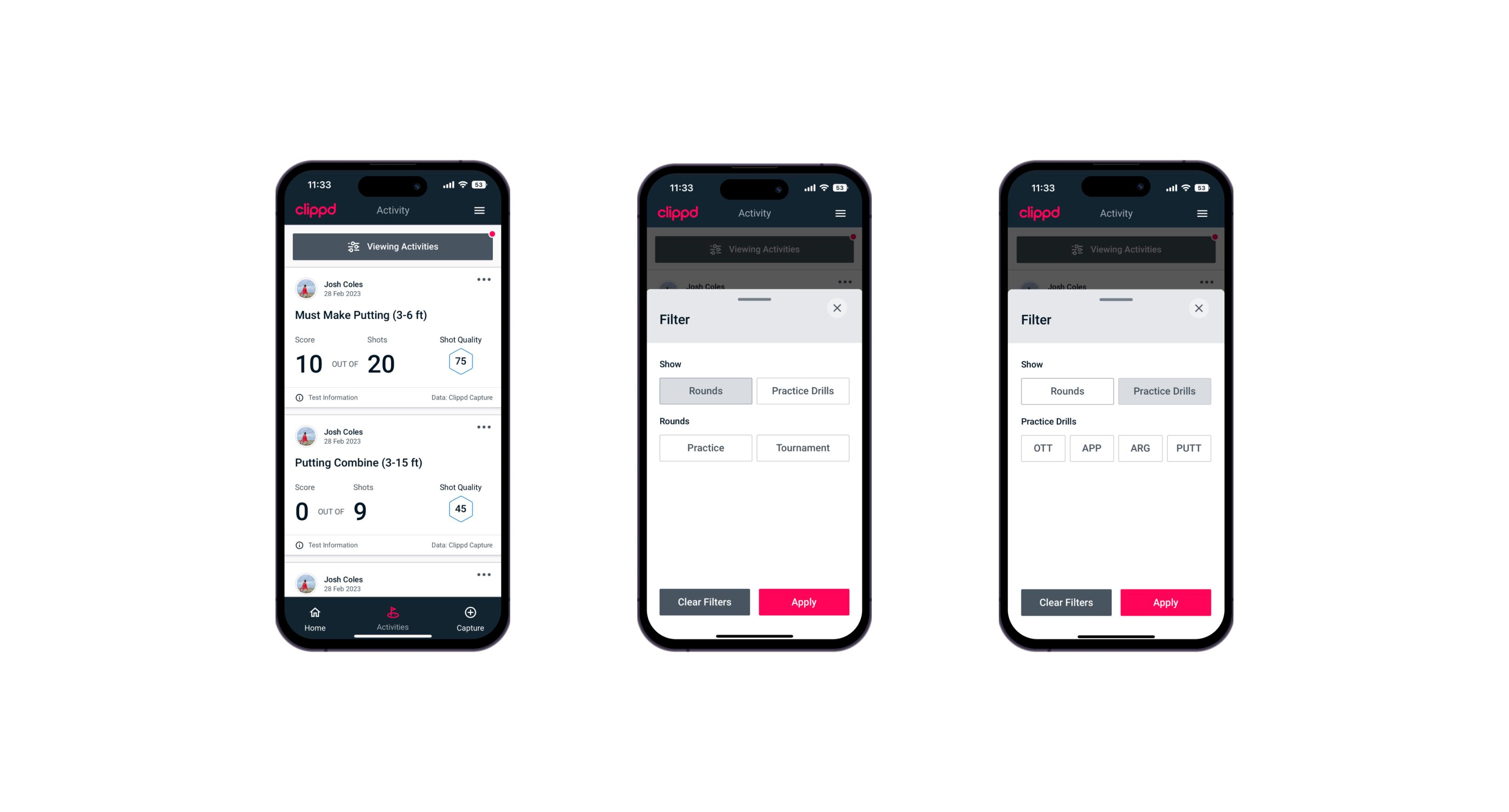Tap the Capture tab icon
The height and width of the screenshot is (812, 1509).
click(470, 613)
